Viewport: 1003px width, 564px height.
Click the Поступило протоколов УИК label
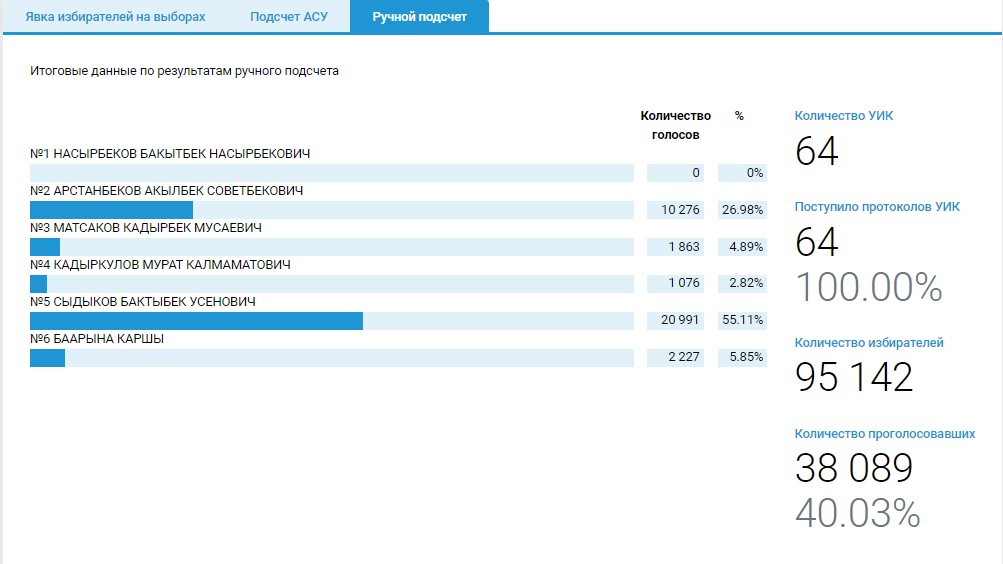(877, 207)
